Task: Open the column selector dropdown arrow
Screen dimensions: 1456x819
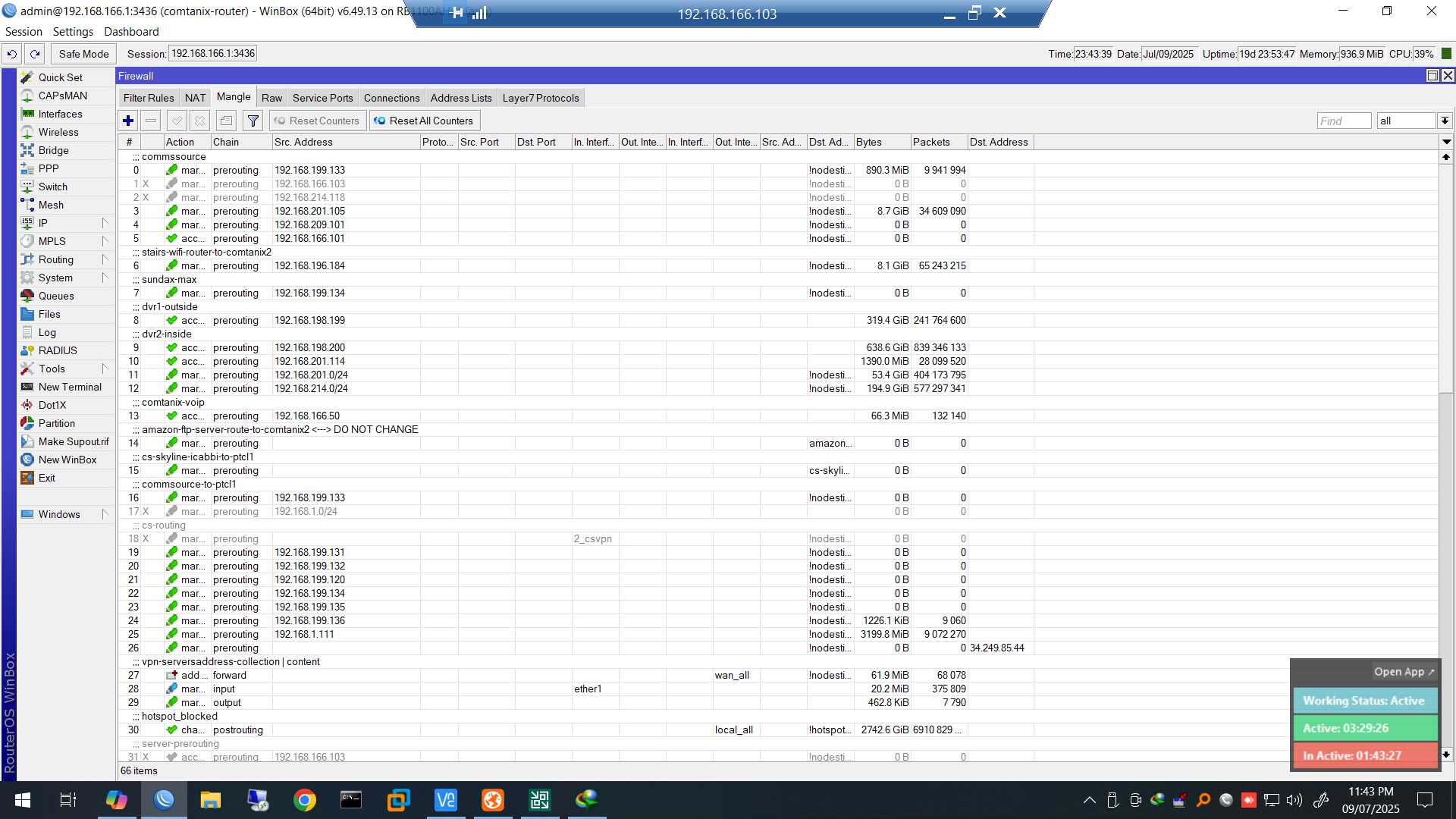Action: (1446, 142)
